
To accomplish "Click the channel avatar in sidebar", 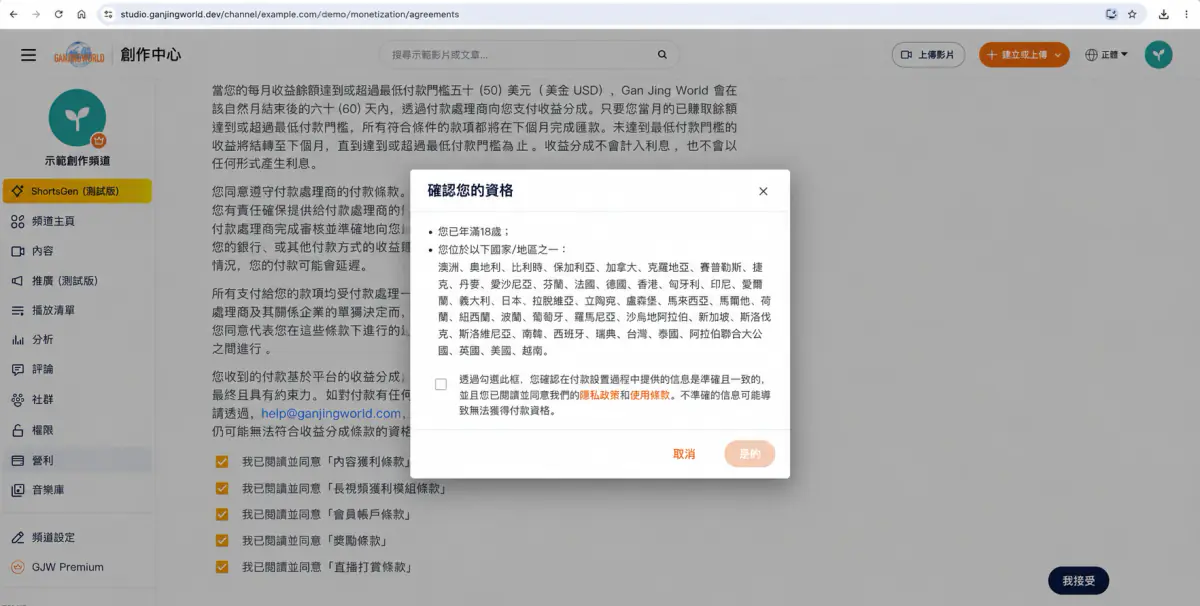I will 77,117.
